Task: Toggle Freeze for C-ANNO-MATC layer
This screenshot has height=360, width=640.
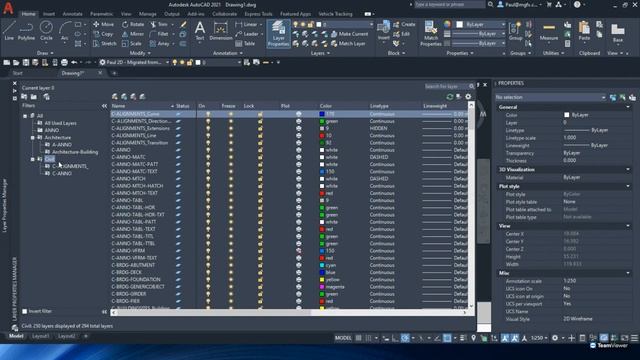Action: pyautogui.click(x=231, y=157)
